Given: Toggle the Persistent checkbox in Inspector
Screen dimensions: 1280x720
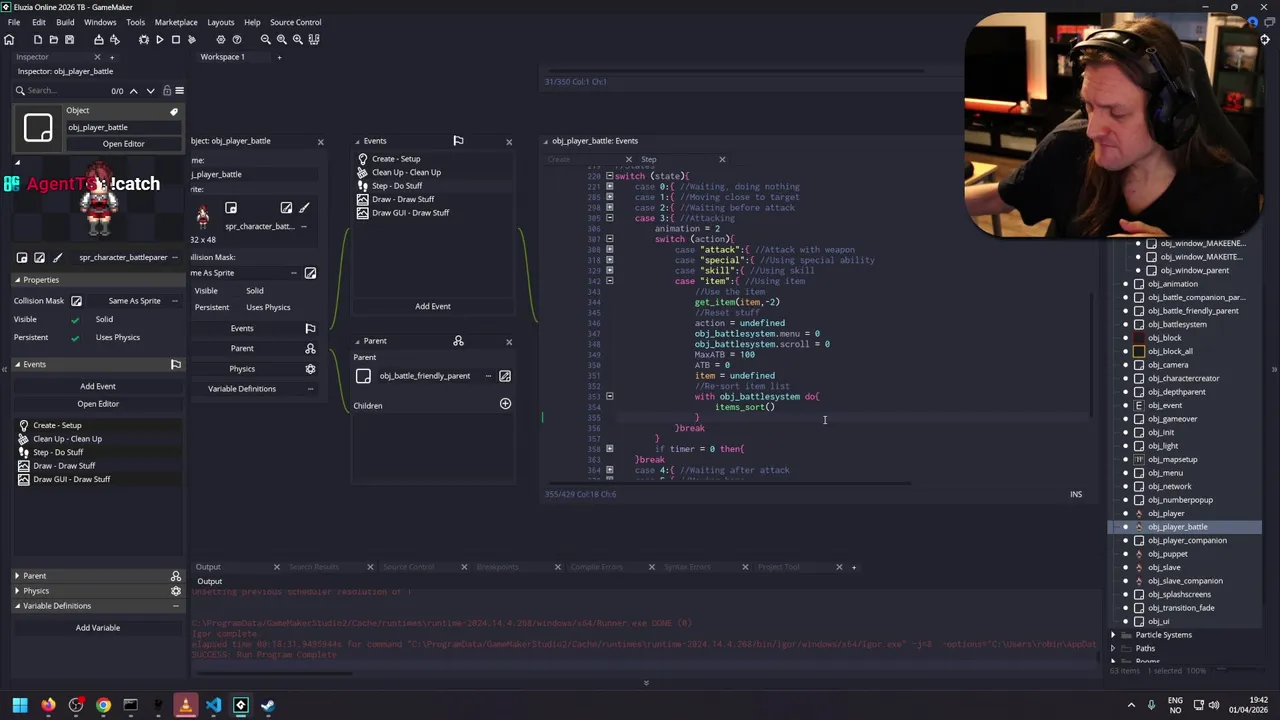Looking at the screenshot, I should [75, 338].
